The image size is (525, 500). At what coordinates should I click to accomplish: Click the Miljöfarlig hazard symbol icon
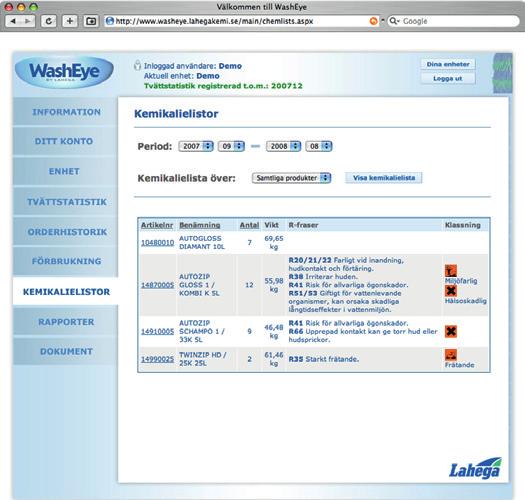click(451, 271)
